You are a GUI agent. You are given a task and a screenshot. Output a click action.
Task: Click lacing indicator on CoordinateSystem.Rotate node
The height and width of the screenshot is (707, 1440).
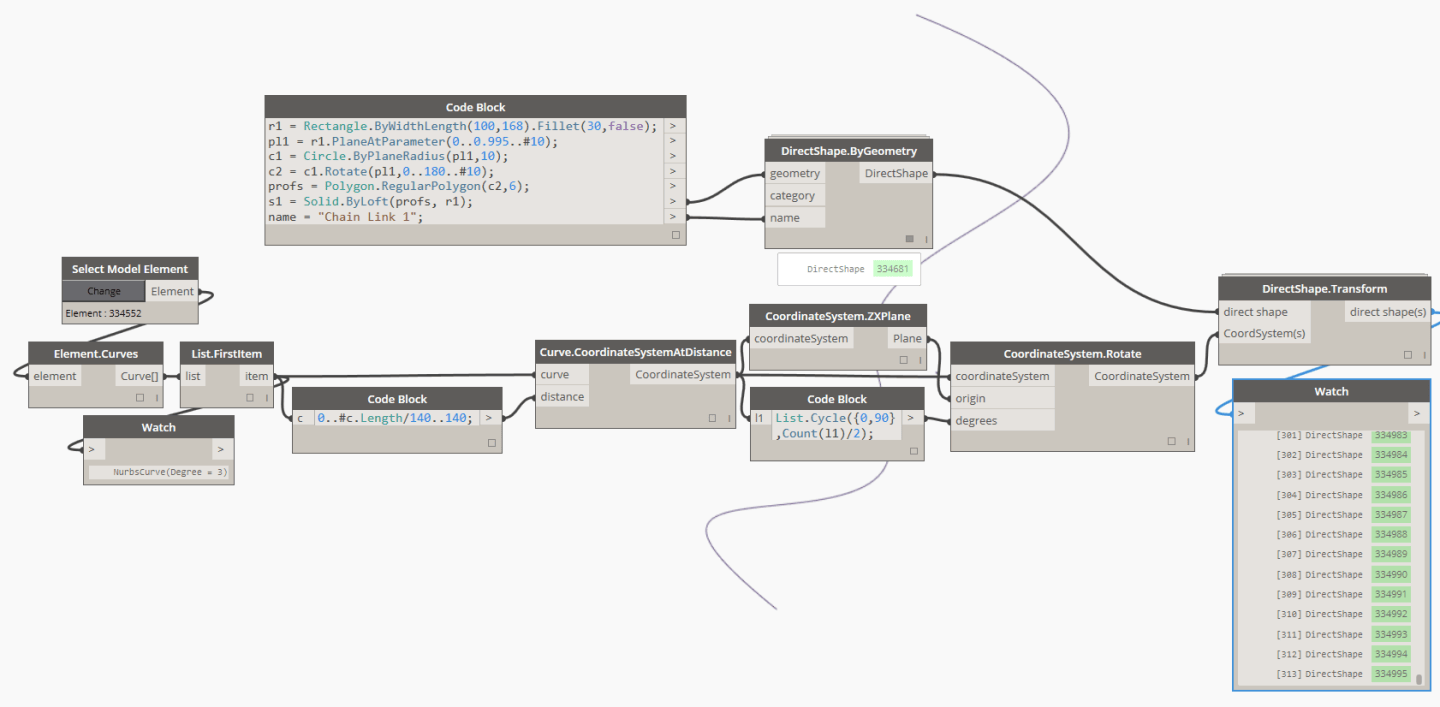(x=1187, y=441)
